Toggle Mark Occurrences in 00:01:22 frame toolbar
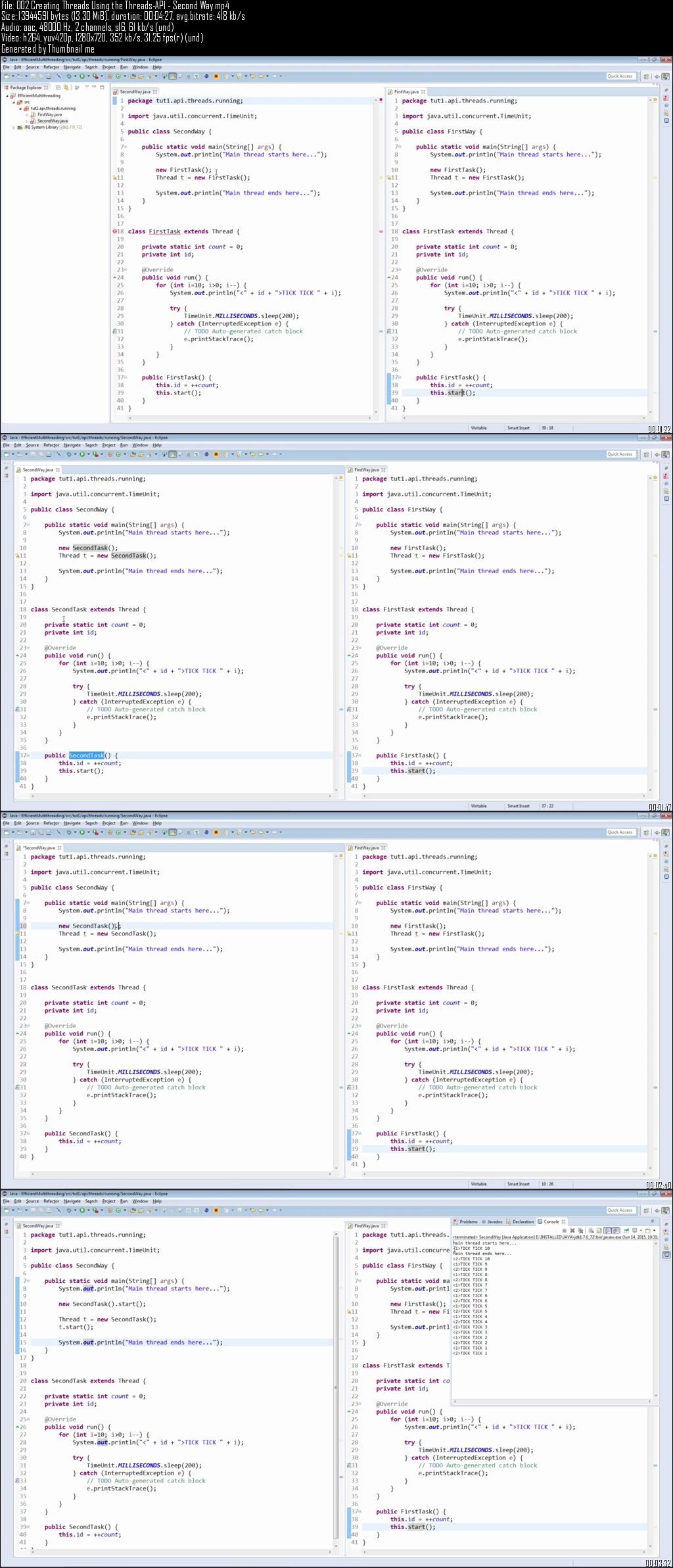The width and height of the screenshot is (673, 1568). pos(173,76)
